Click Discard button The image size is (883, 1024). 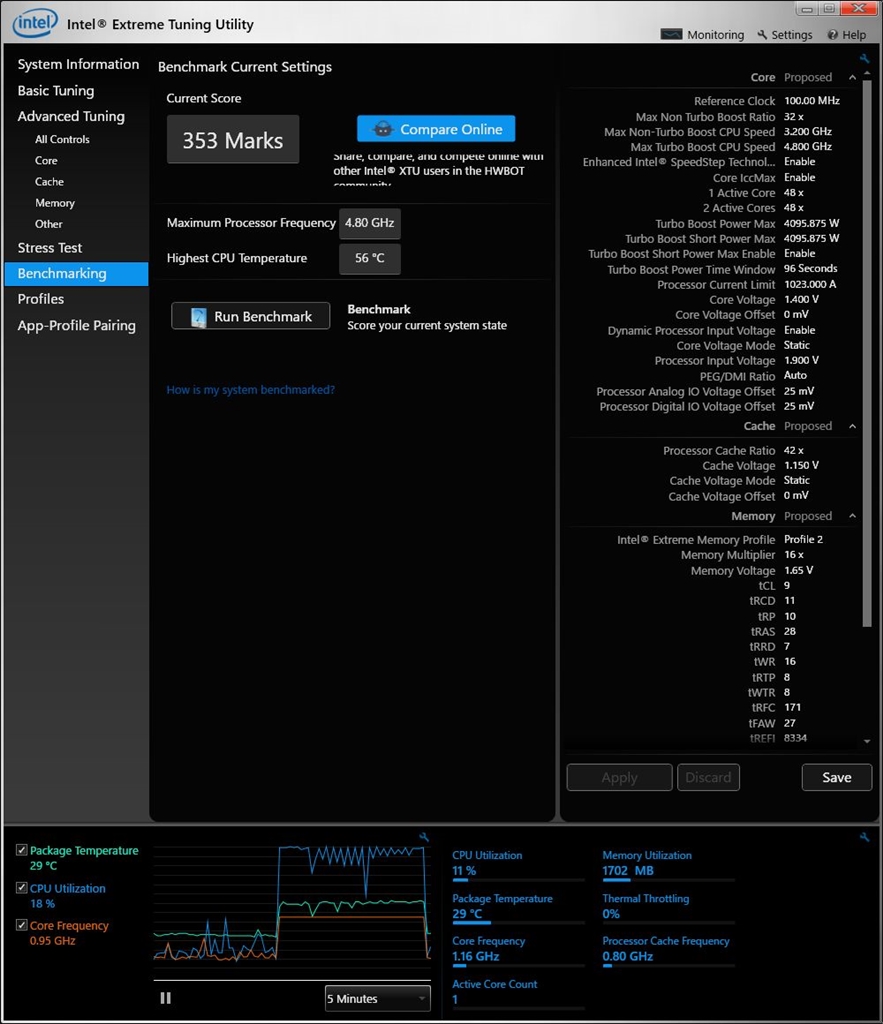(708, 777)
